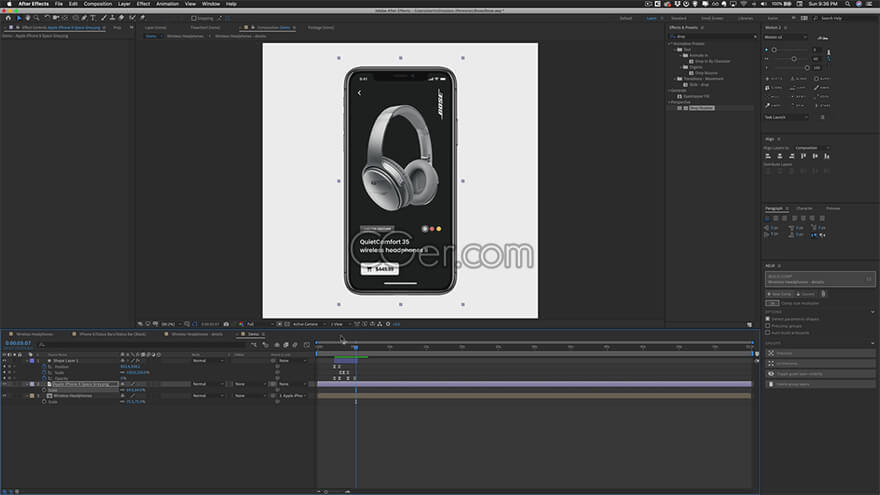Click Drop Shadow effect in presets list
The width and height of the screenshot is (880, 495).
(x=702, y=108)
